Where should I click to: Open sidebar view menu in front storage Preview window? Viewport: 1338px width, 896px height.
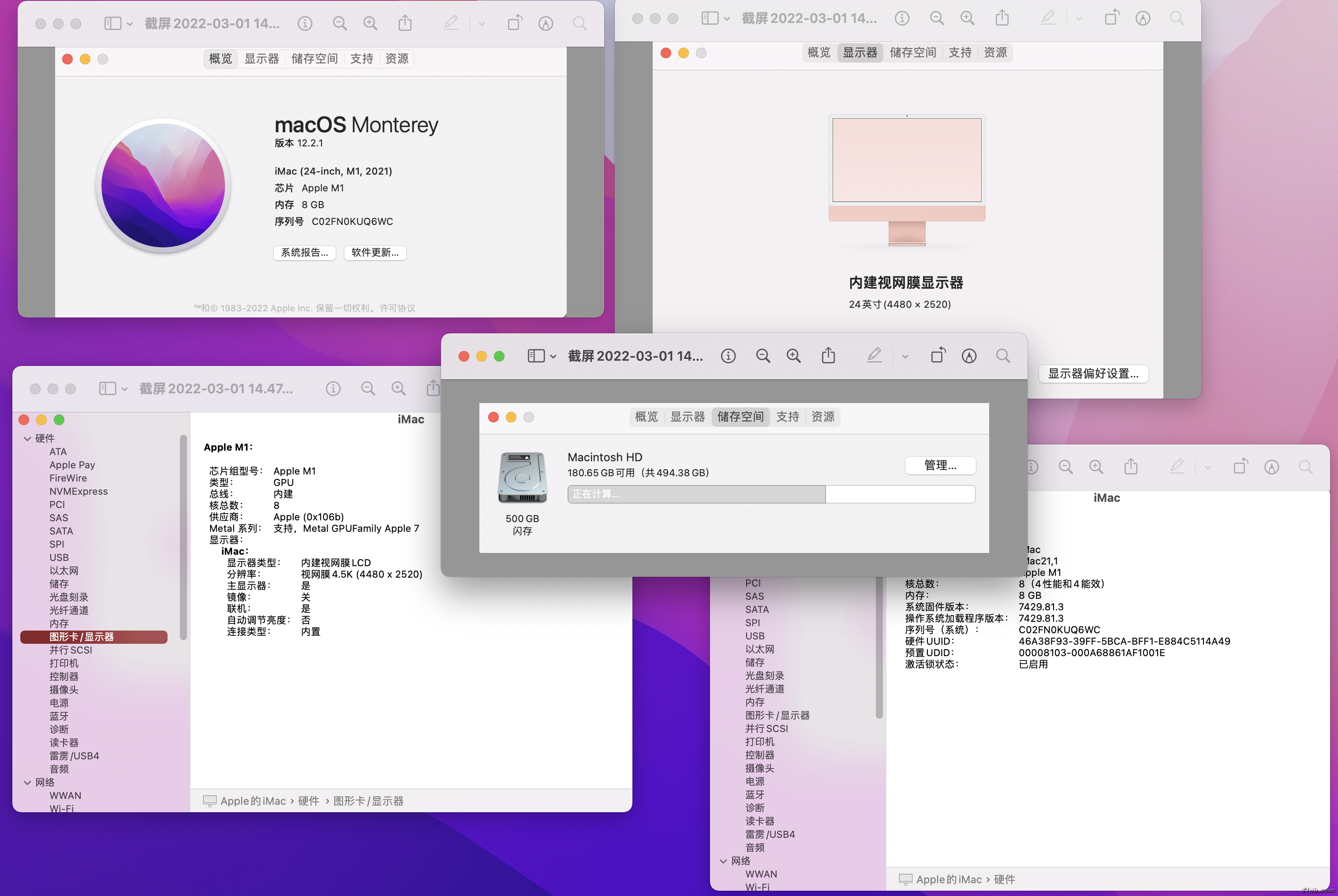(541, 356)
